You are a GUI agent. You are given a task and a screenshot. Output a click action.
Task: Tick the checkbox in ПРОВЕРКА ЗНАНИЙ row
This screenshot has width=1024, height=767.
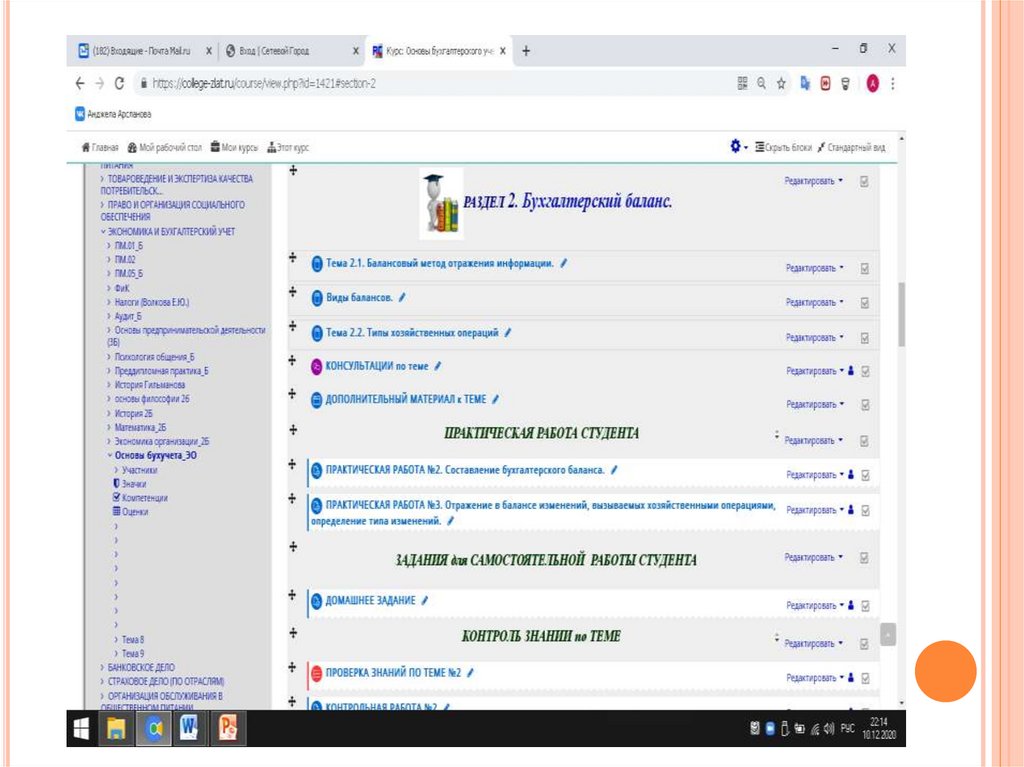coord(865,678)
